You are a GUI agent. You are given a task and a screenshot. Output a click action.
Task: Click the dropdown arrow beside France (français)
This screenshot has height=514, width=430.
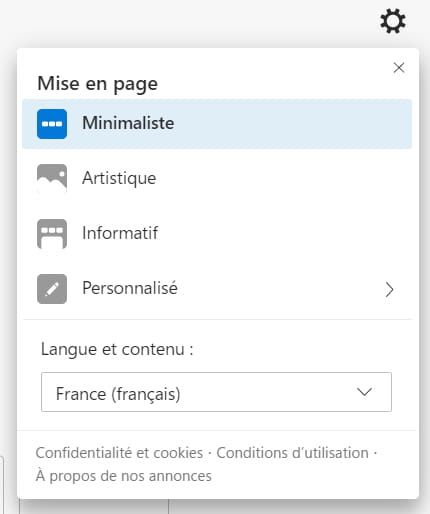point(364,392)
